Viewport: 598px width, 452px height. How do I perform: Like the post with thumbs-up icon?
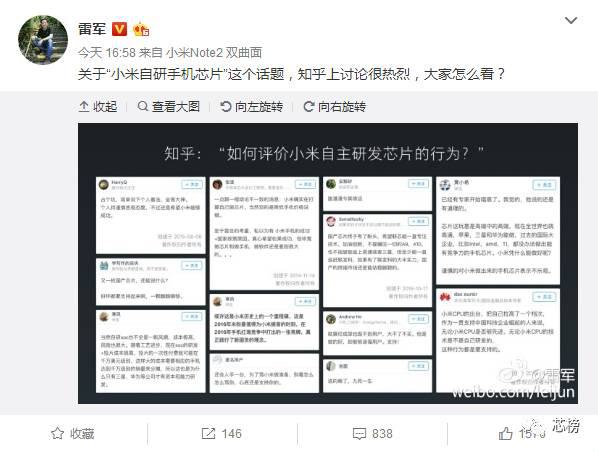505,433
